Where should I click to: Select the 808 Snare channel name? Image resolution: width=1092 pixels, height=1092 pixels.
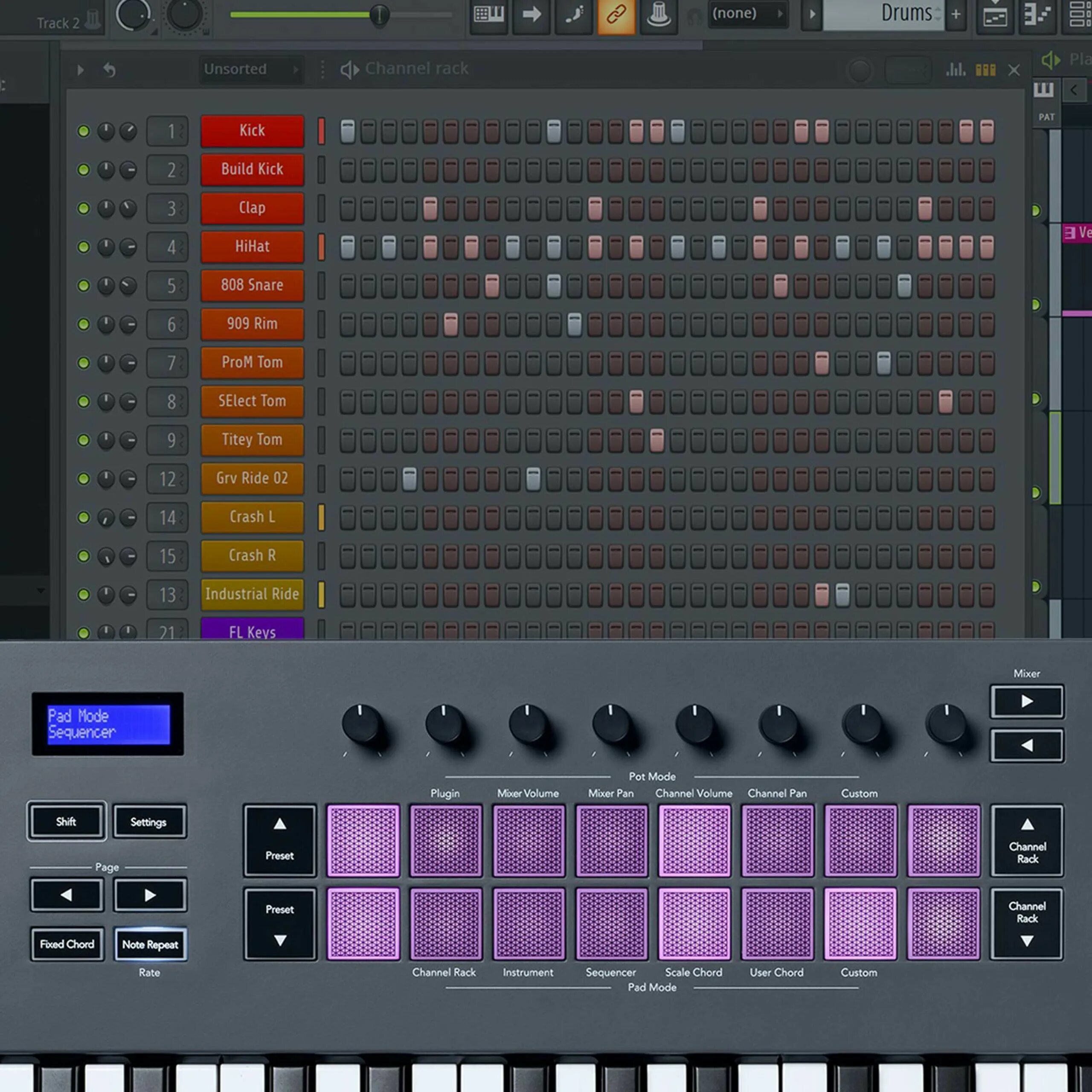coord(252,285)
